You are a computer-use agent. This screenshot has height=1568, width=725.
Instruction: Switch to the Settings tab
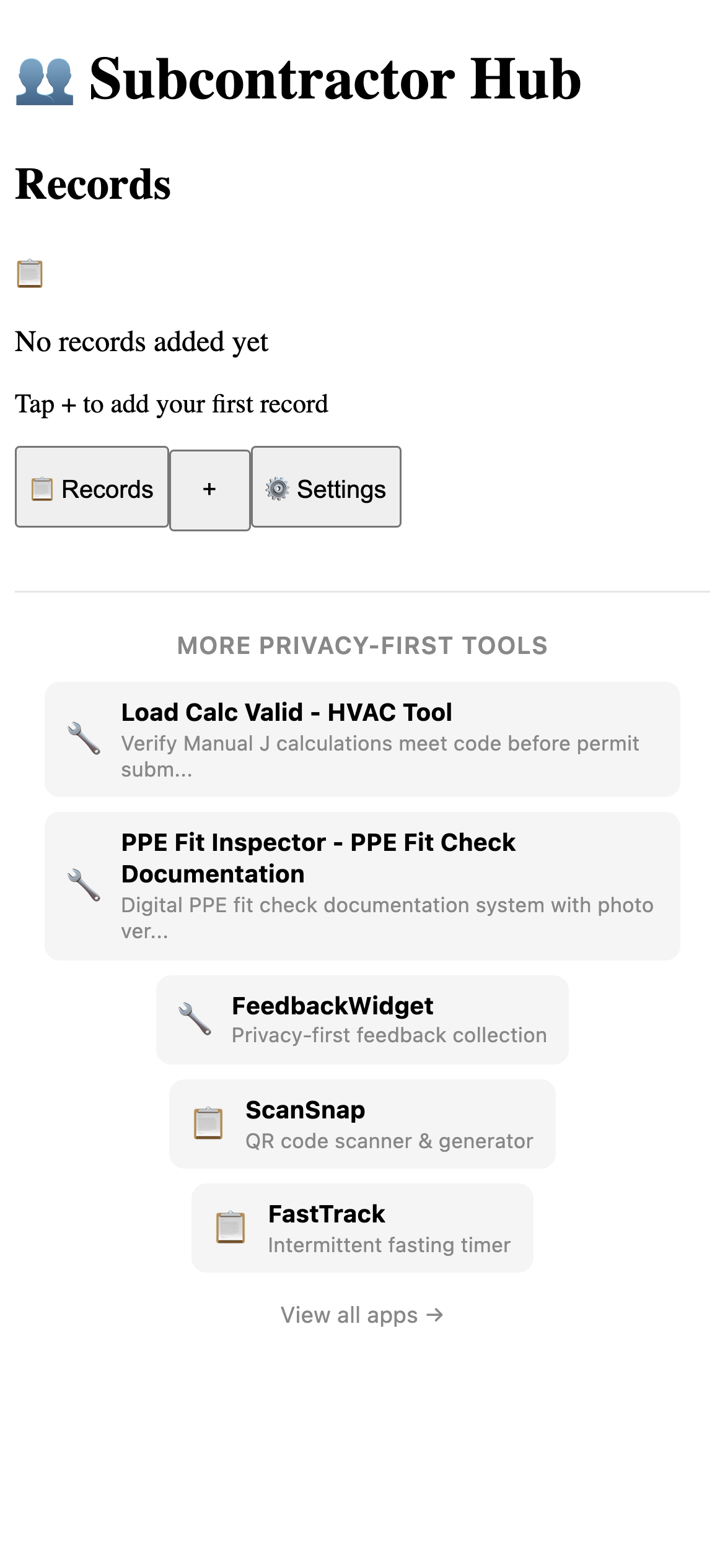tap(327, 489)
